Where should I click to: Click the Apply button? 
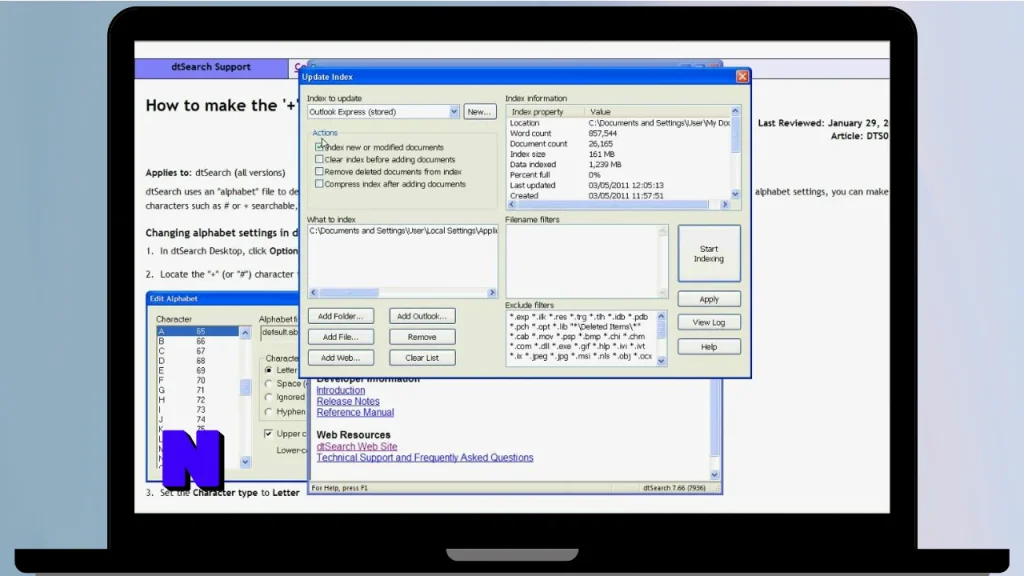click(709, 299)
